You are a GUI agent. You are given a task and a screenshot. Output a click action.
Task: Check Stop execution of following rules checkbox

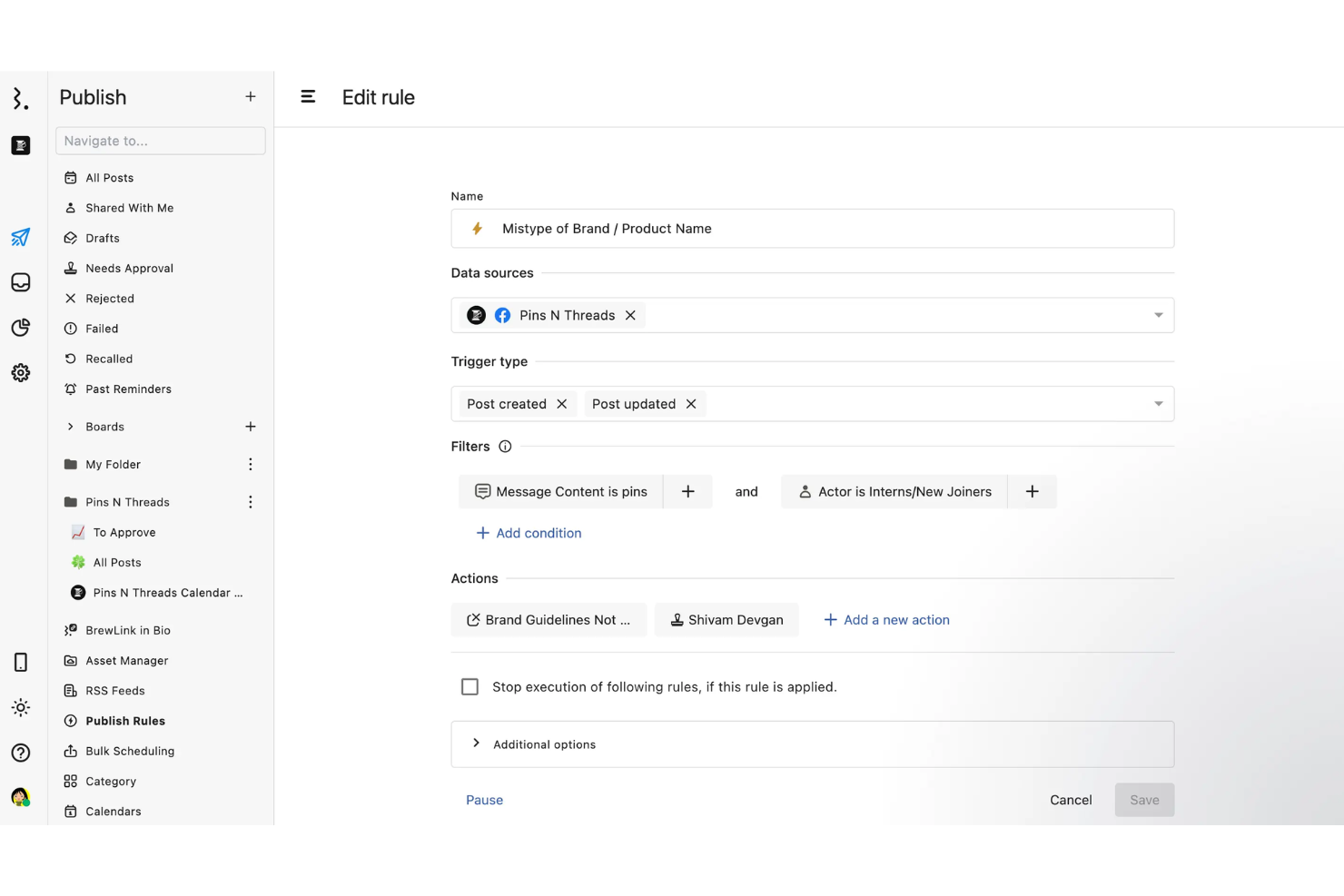[469, 687]
